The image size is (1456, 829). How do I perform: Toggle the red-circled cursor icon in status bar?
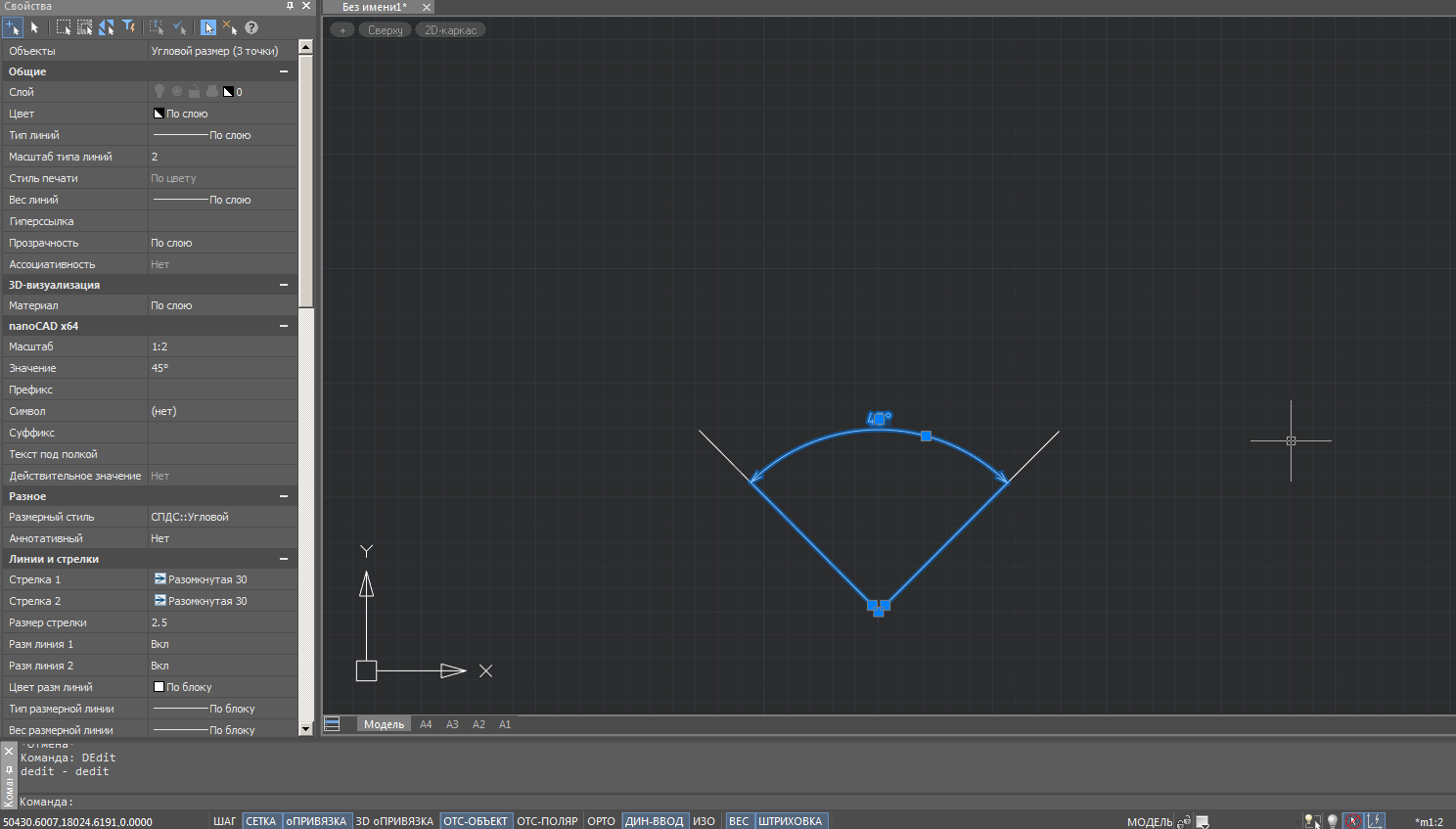[x=1353, y=822]
